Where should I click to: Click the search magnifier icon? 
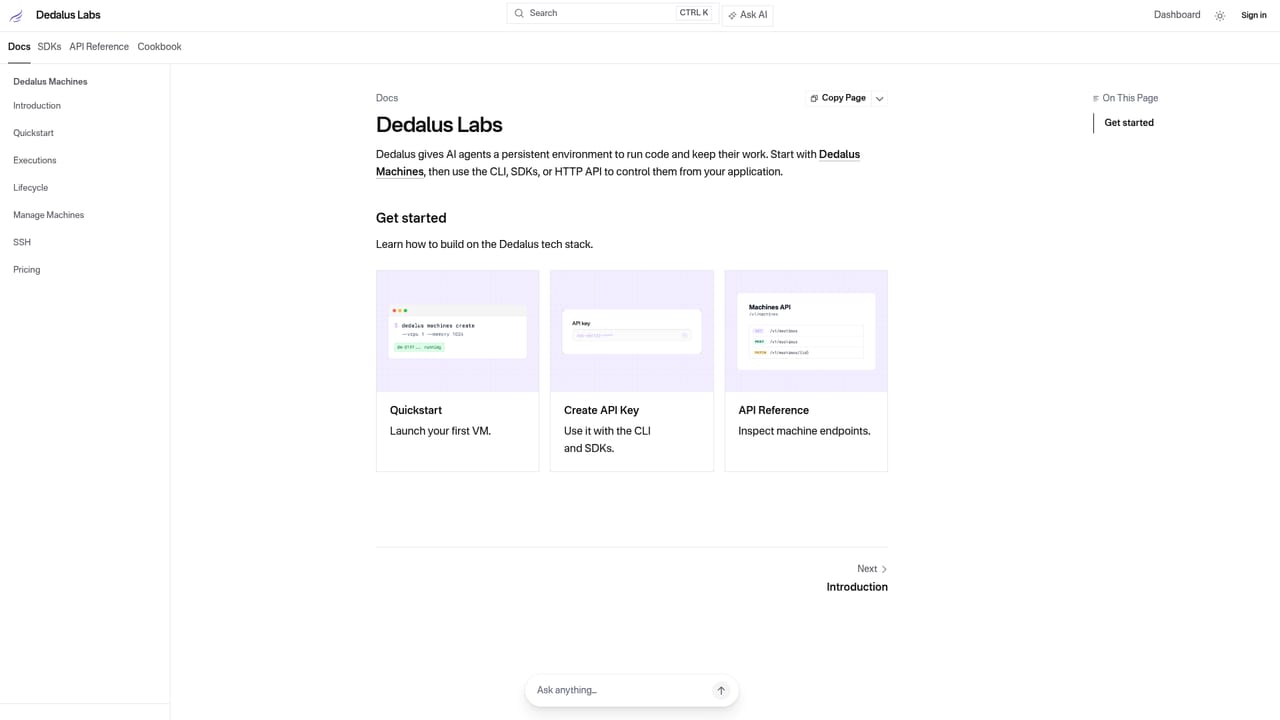pos(519,13)
